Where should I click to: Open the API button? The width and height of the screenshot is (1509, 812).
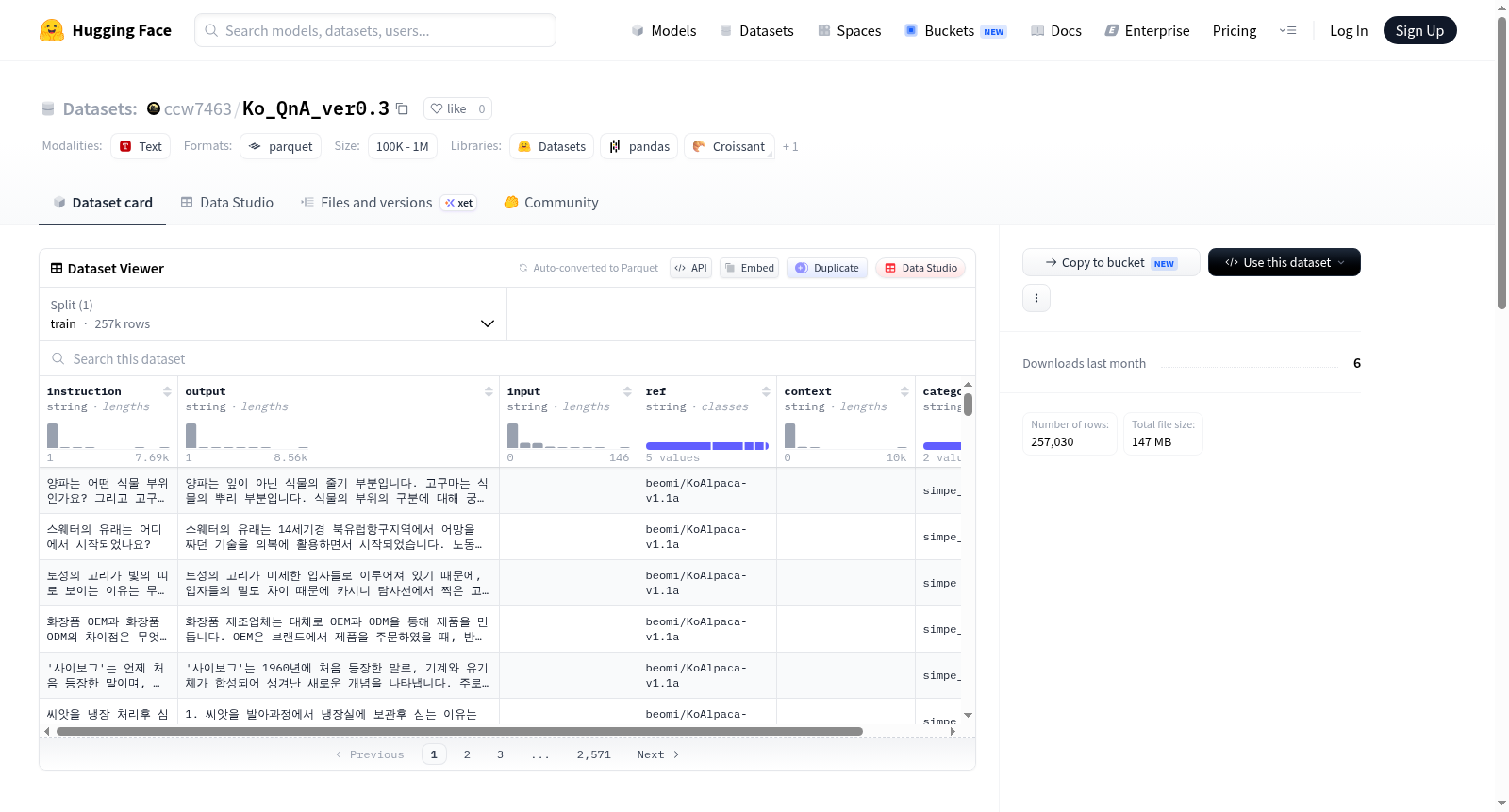[x=690, y=268]
